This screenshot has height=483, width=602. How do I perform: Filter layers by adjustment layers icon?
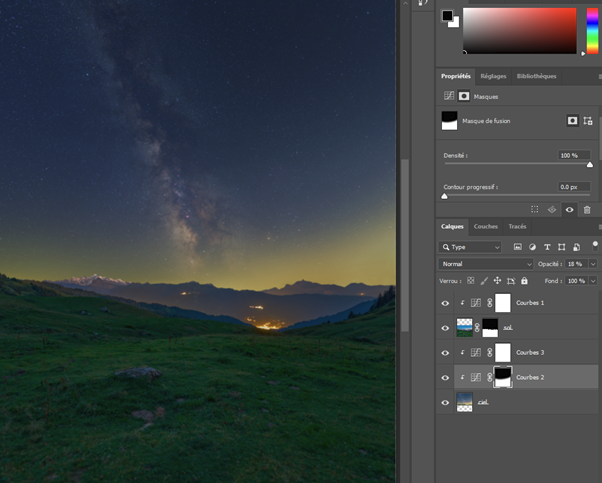[x=532, y=247]
